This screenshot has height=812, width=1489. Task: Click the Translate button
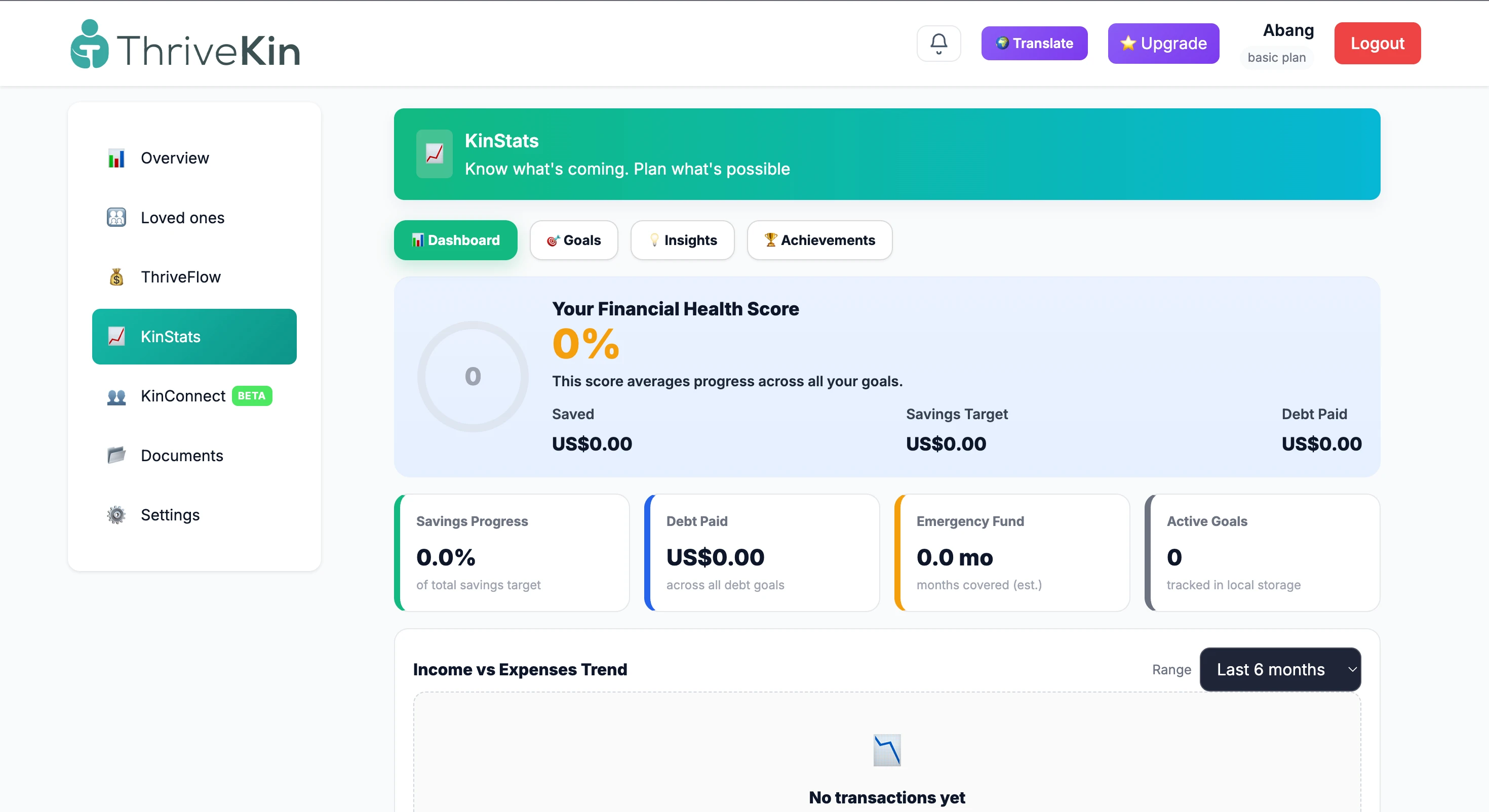coord(1034,44)
